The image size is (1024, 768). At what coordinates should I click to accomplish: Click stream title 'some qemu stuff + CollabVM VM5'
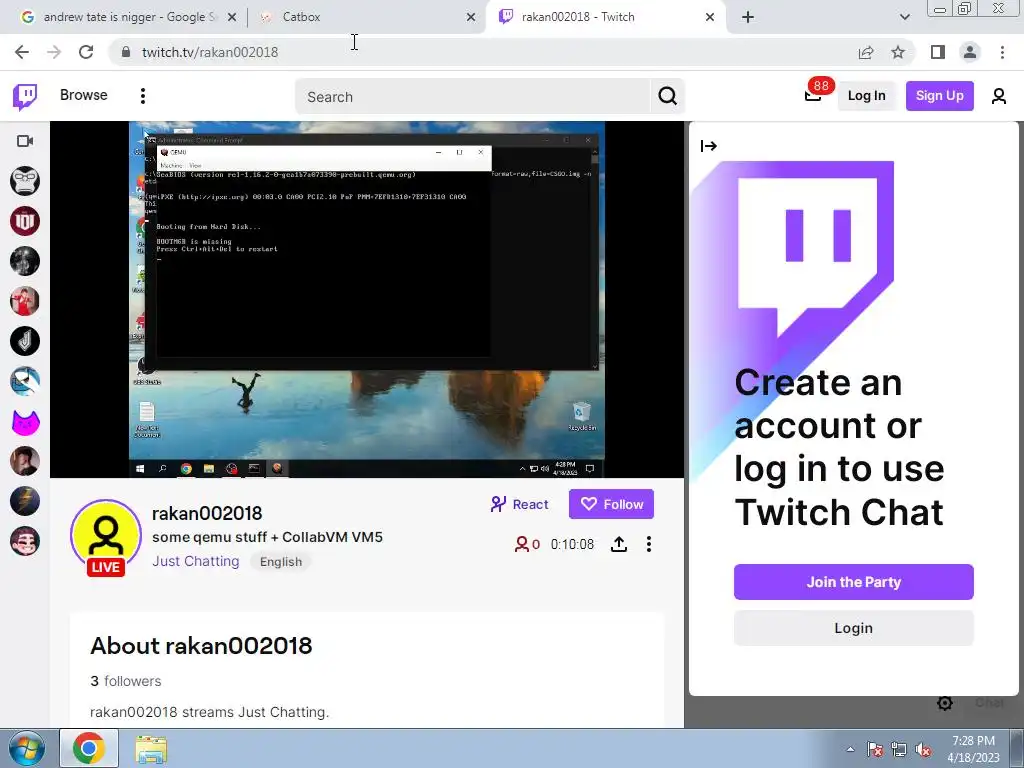[x=267, y=537]
